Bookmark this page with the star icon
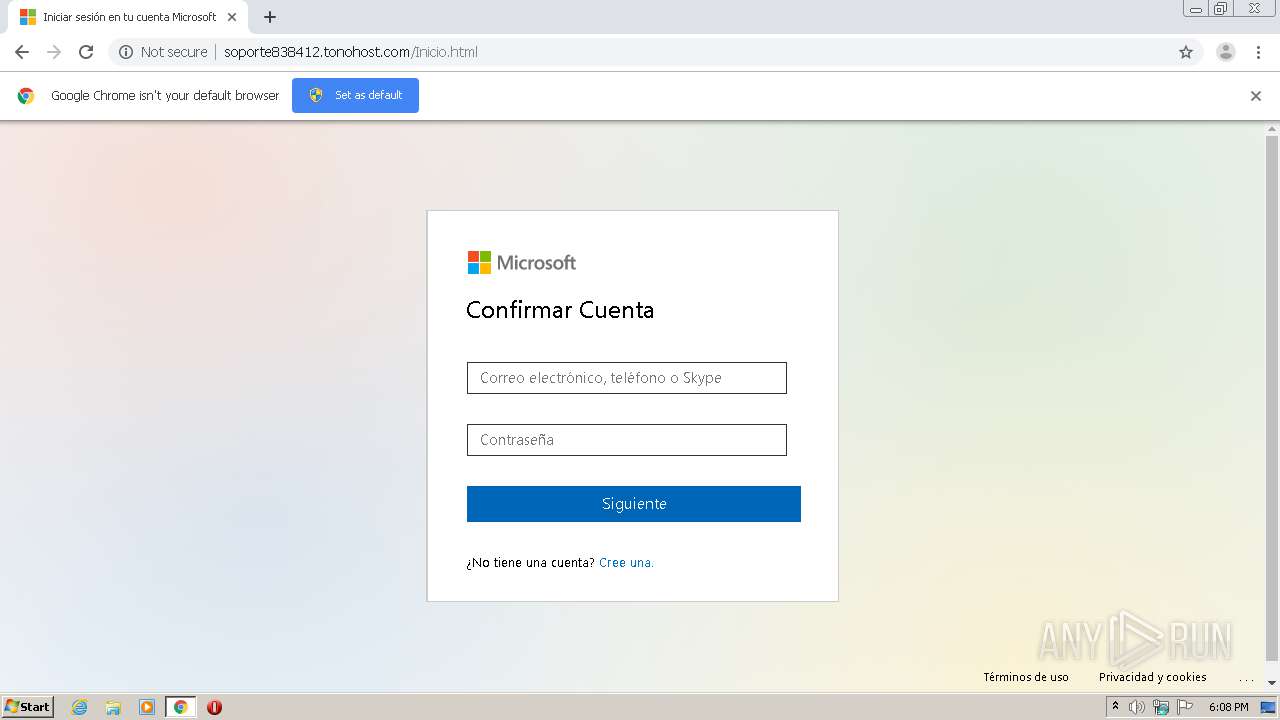The image size is (1280, 720). pos(1186,52)
